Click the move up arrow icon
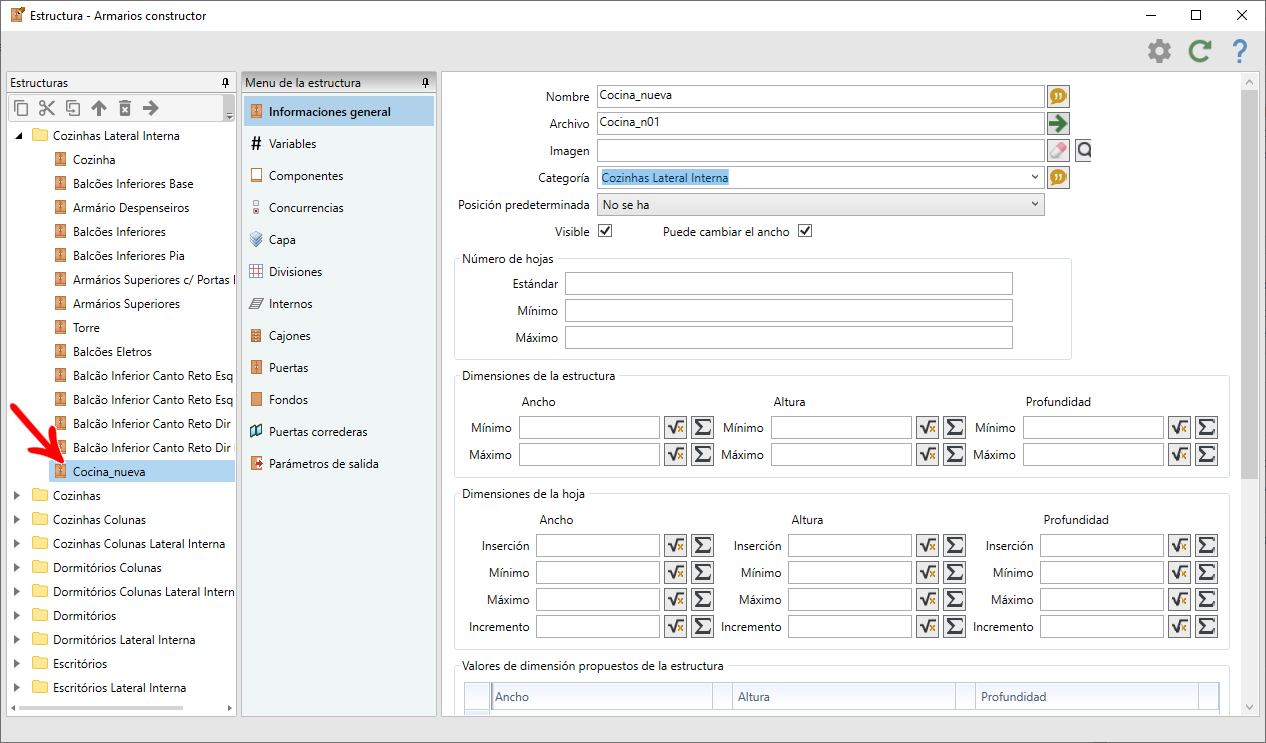The image size is (1266, 743). point(99,108)
